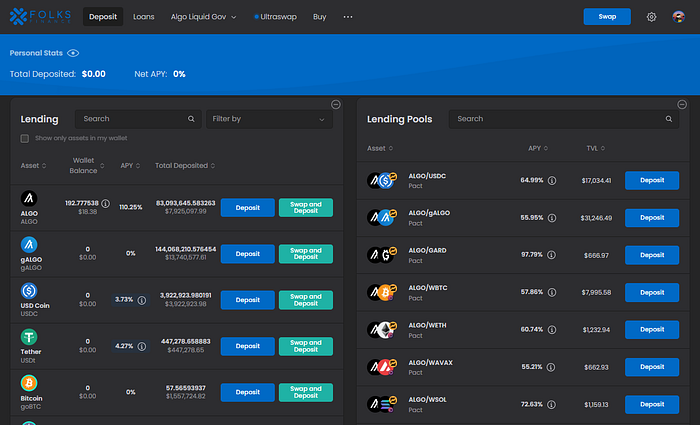Click the Lending search magnifier icon
700x425 pixels.
tap(191, 119)
